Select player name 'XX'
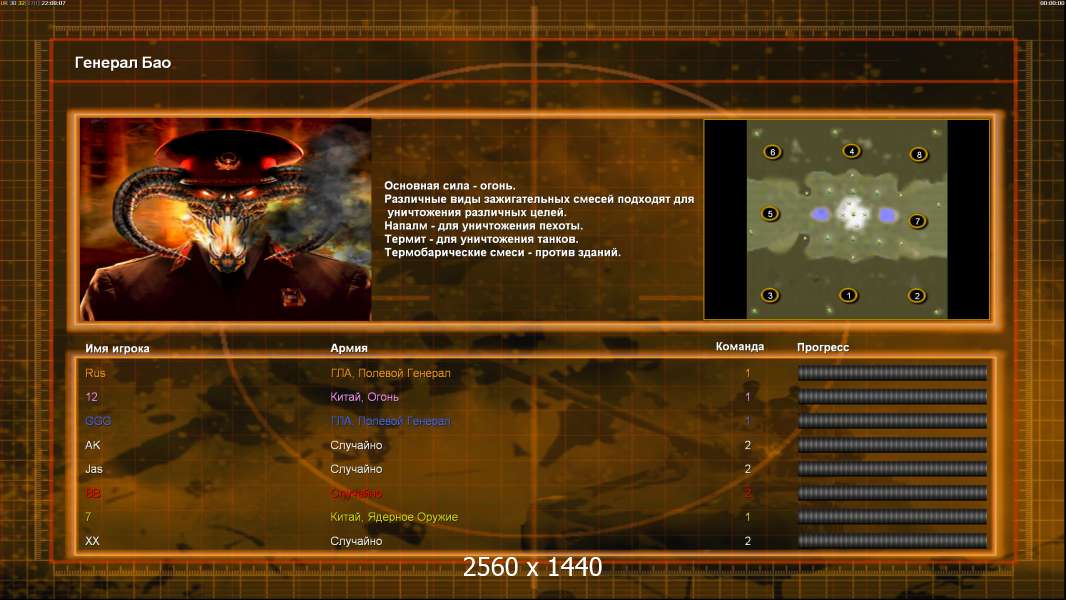The width and height of the screenshot is (1066, 600). [92, 541]
